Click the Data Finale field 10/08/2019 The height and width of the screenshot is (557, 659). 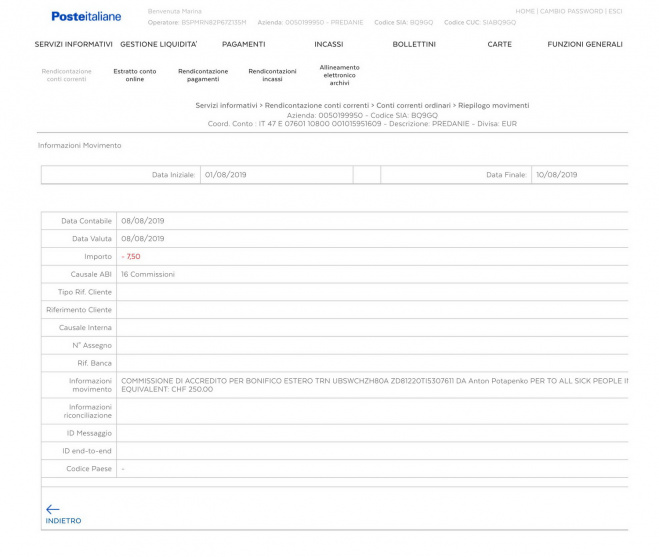point(580,174)
